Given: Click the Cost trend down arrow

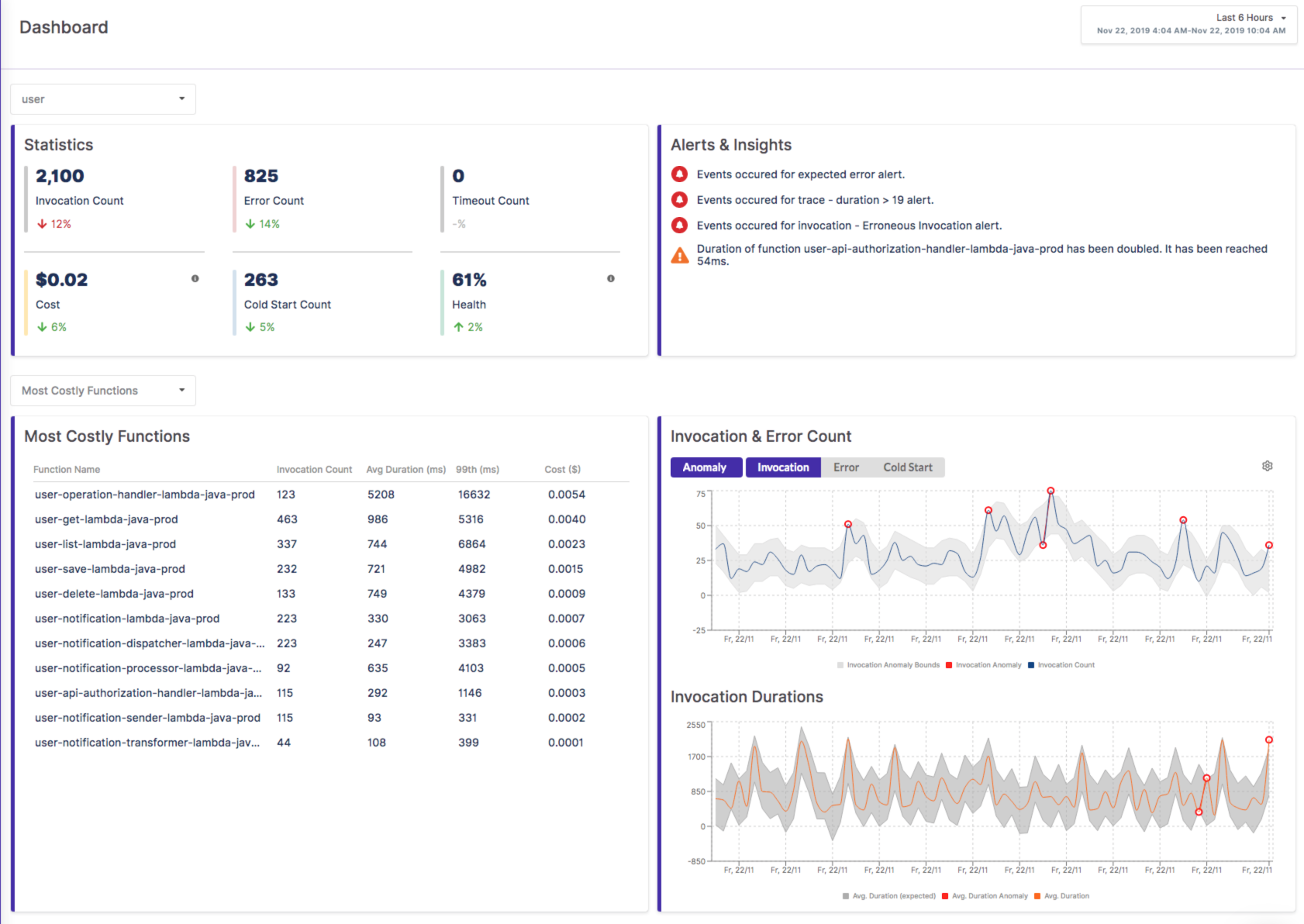Looking at the screenshot, I should coord(42,327).
